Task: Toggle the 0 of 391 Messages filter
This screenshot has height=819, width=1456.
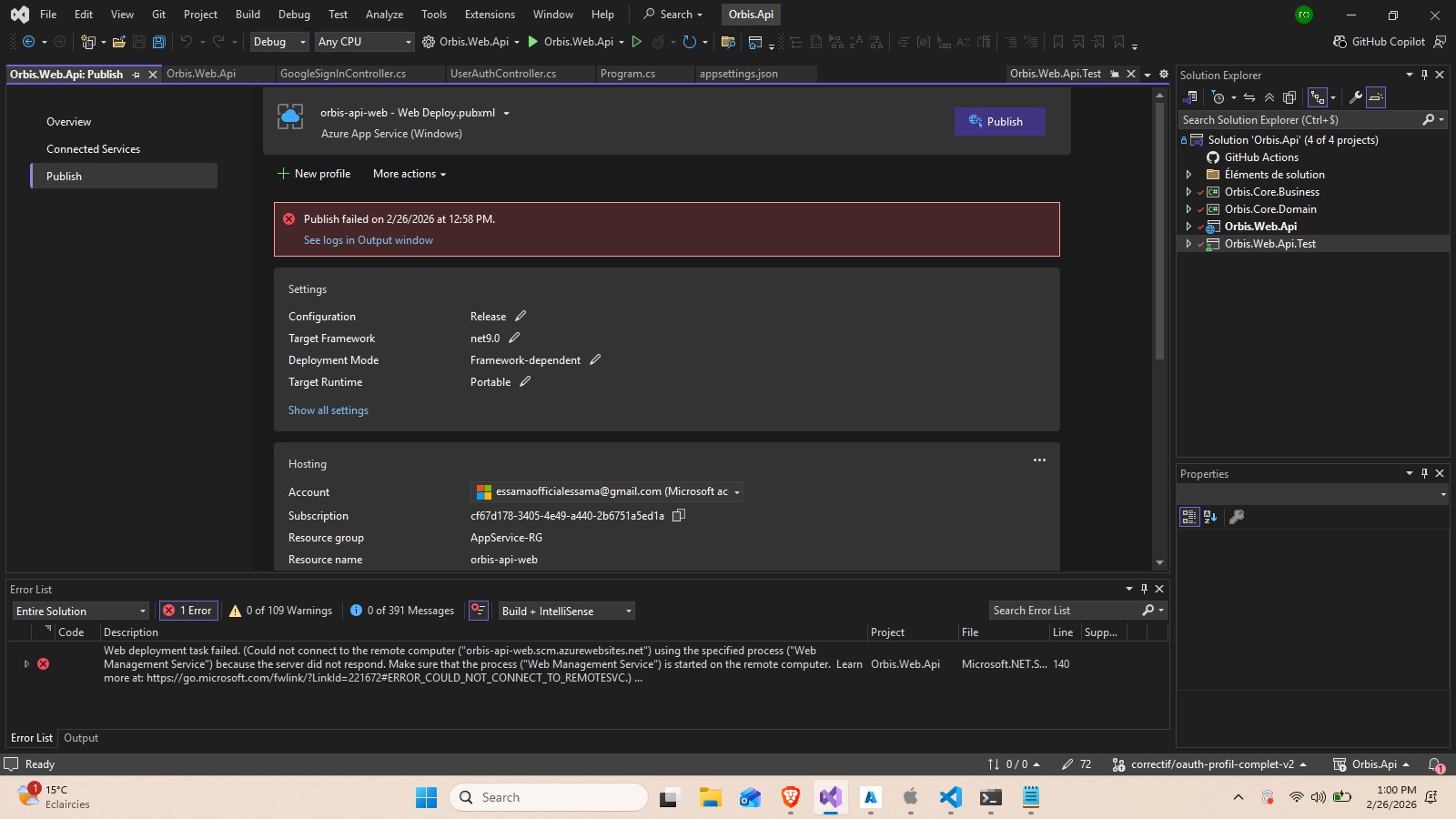Action: [402, 611]
